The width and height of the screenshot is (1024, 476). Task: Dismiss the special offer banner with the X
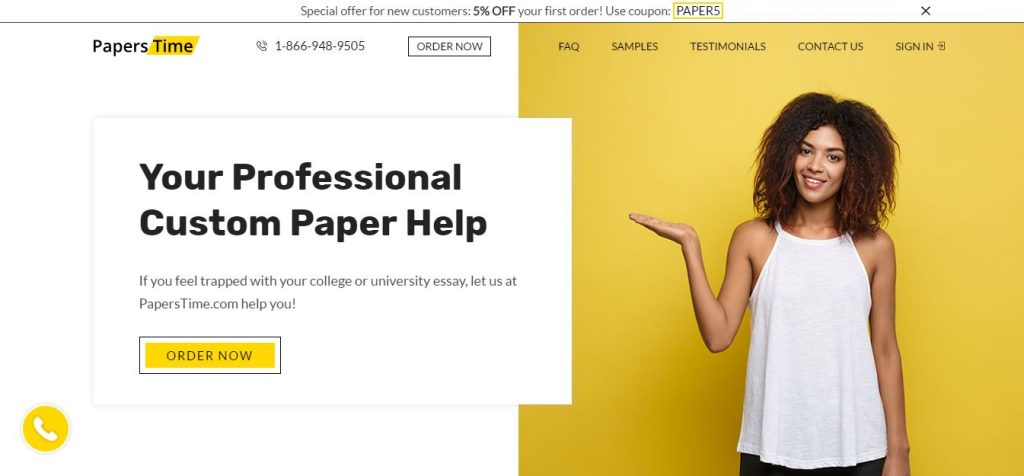[925, 11]
